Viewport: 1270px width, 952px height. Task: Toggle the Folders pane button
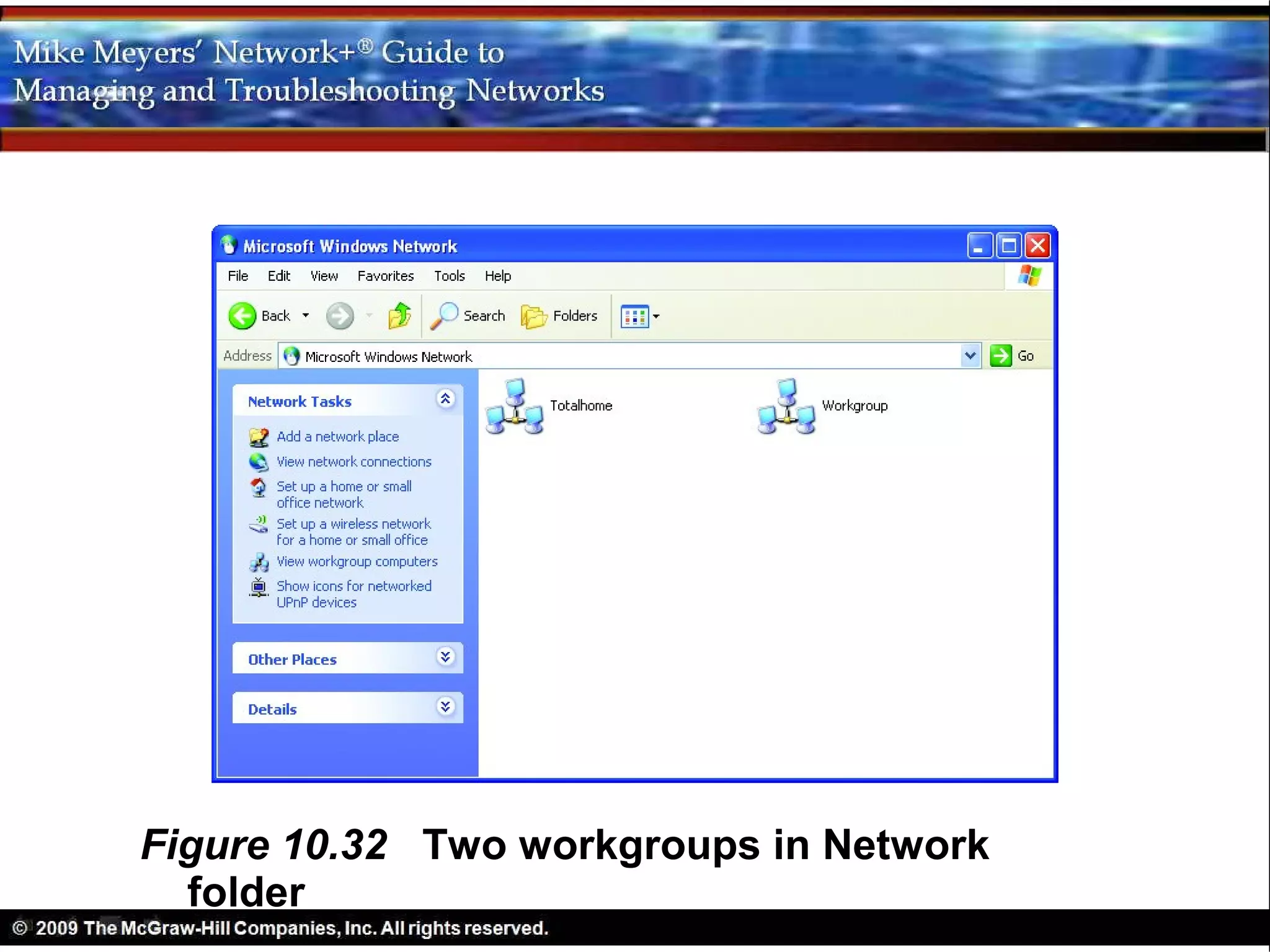[559, 316]
